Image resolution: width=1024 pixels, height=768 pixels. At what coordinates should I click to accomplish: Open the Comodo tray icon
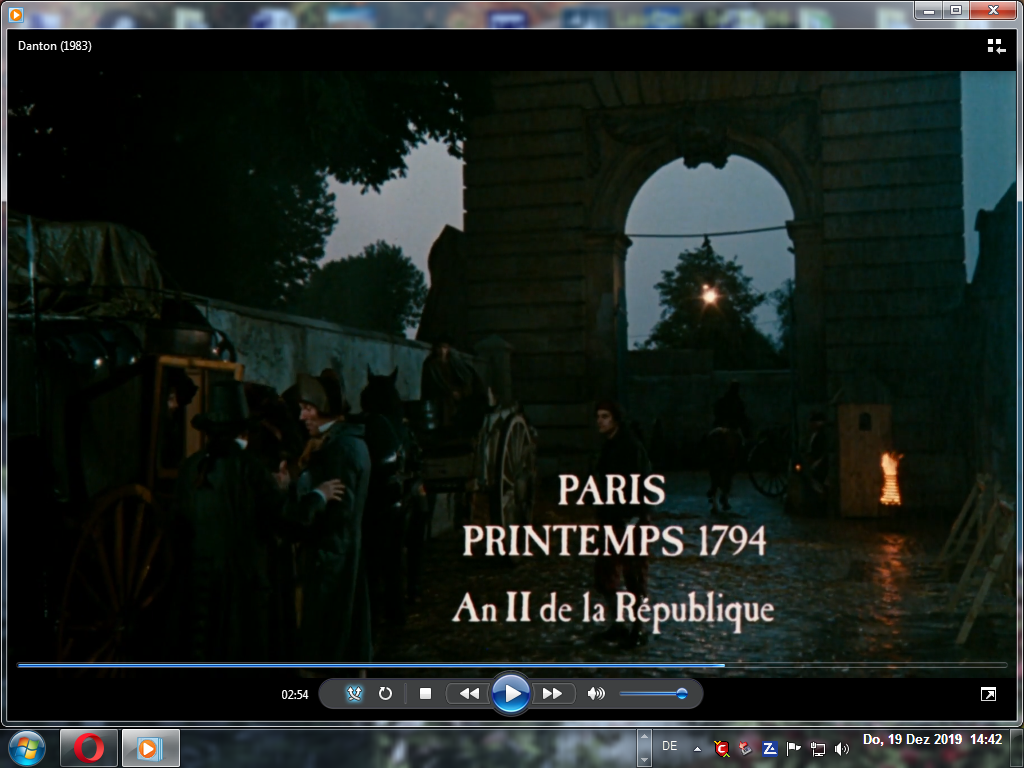tap(722, 748)
